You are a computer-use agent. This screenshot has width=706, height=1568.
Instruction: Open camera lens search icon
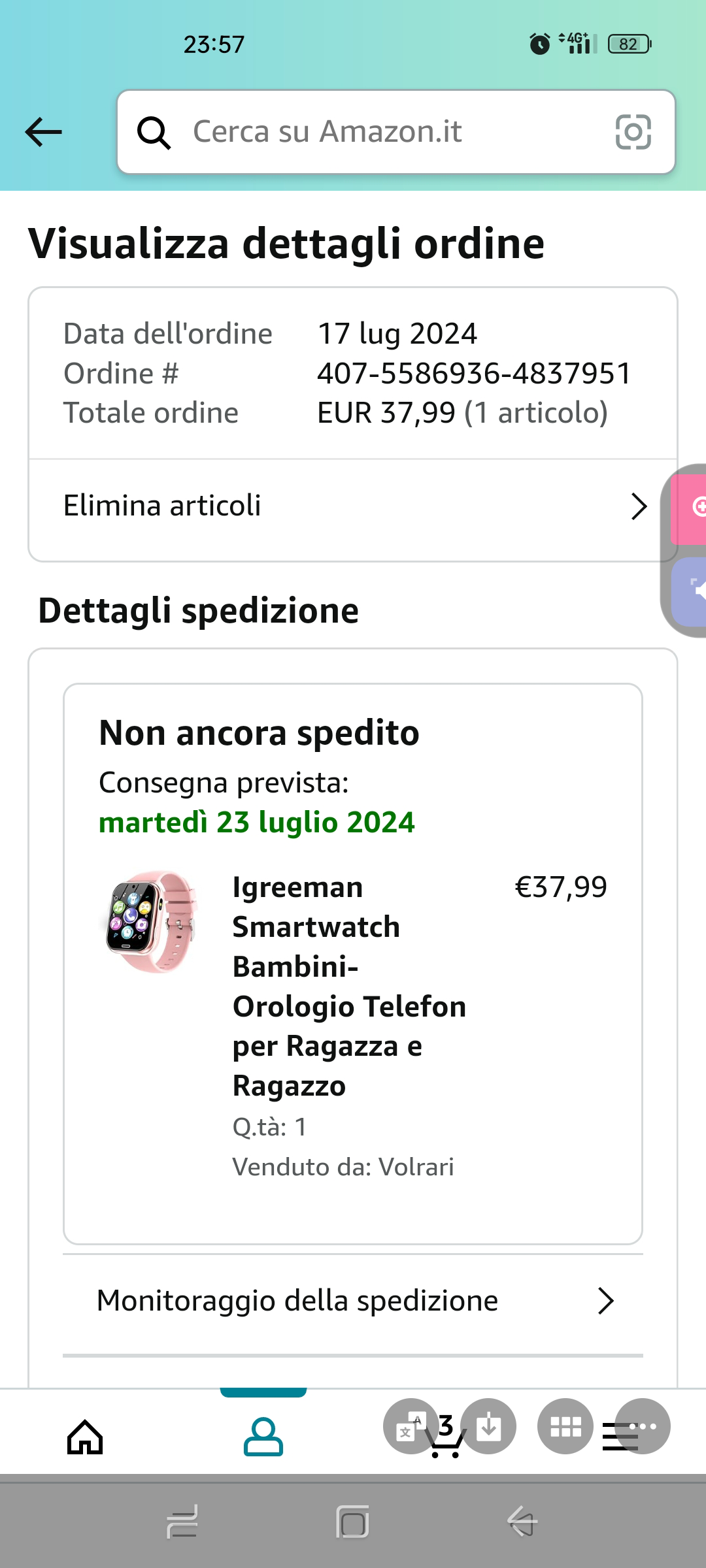coord(633,132)
